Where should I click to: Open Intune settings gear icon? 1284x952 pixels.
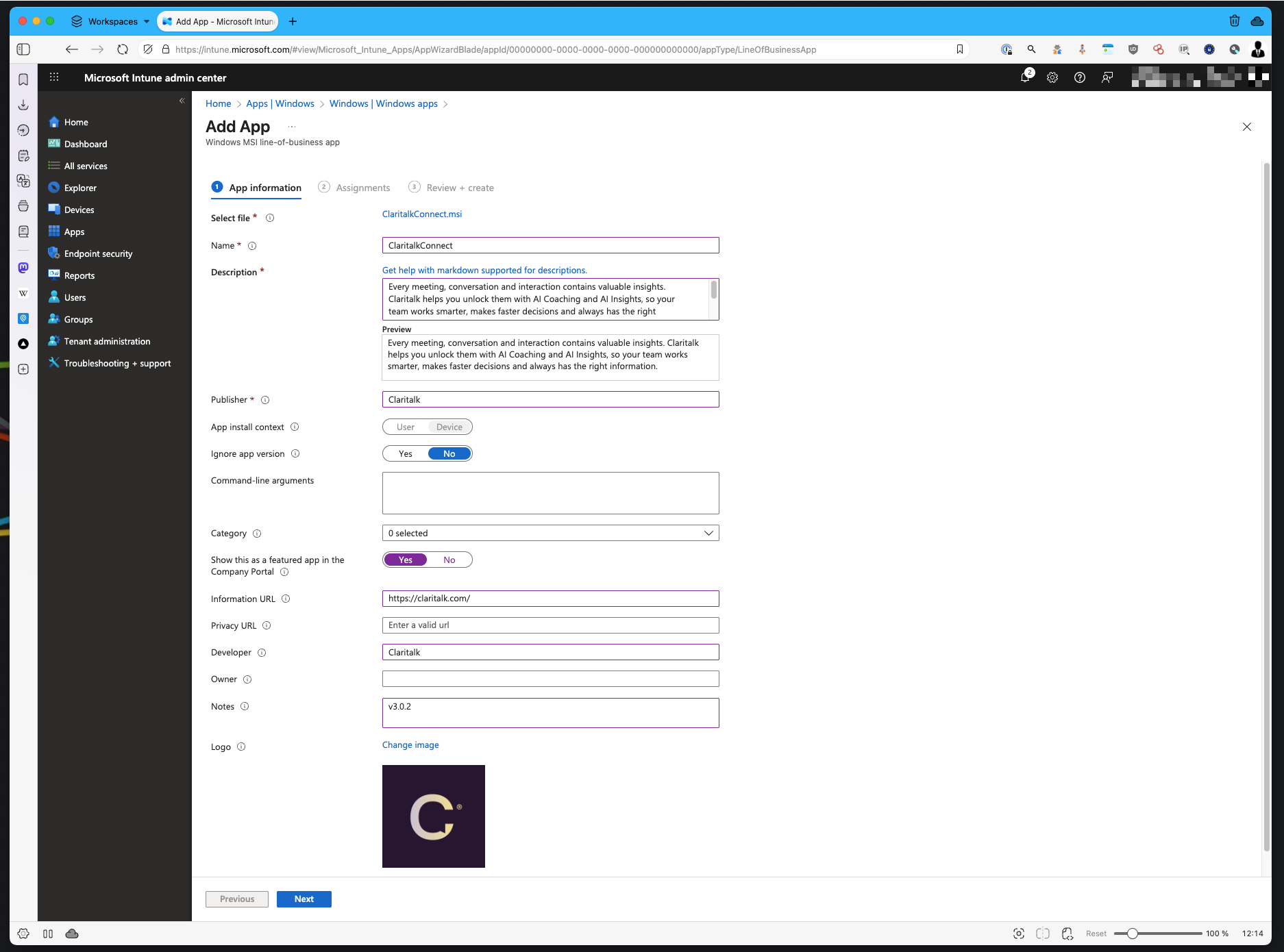coord(1052,78)
